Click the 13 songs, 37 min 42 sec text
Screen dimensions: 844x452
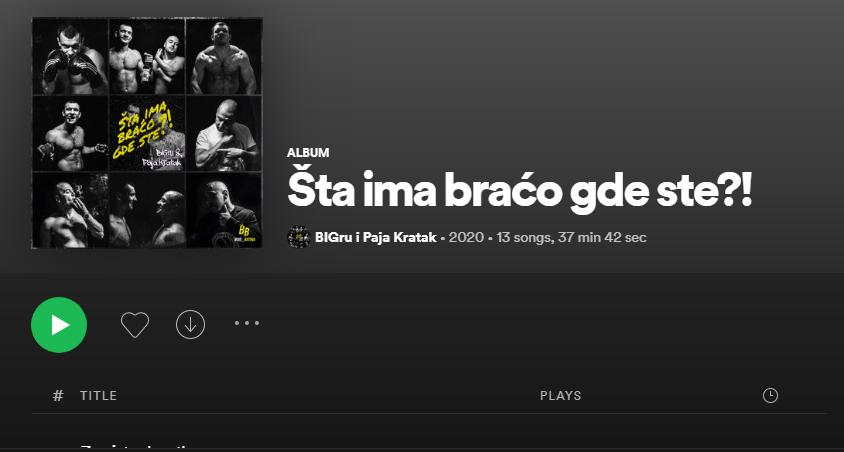pyautogui.click(x=571, y=237)
